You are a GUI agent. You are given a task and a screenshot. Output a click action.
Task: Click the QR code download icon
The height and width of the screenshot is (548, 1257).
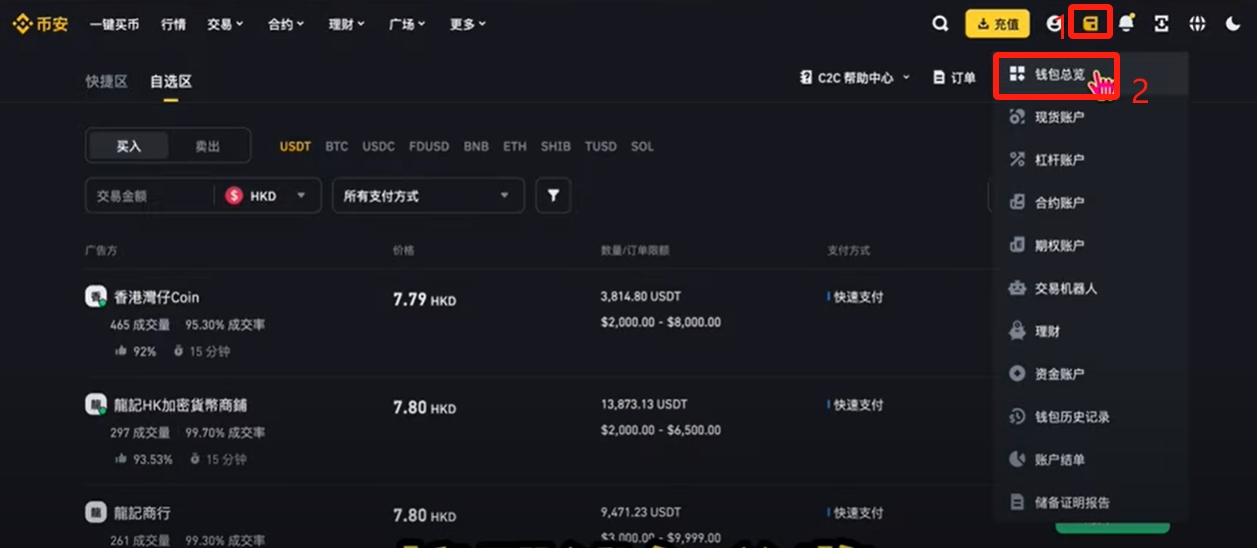pyautogui.click(x=1161, y=24)
